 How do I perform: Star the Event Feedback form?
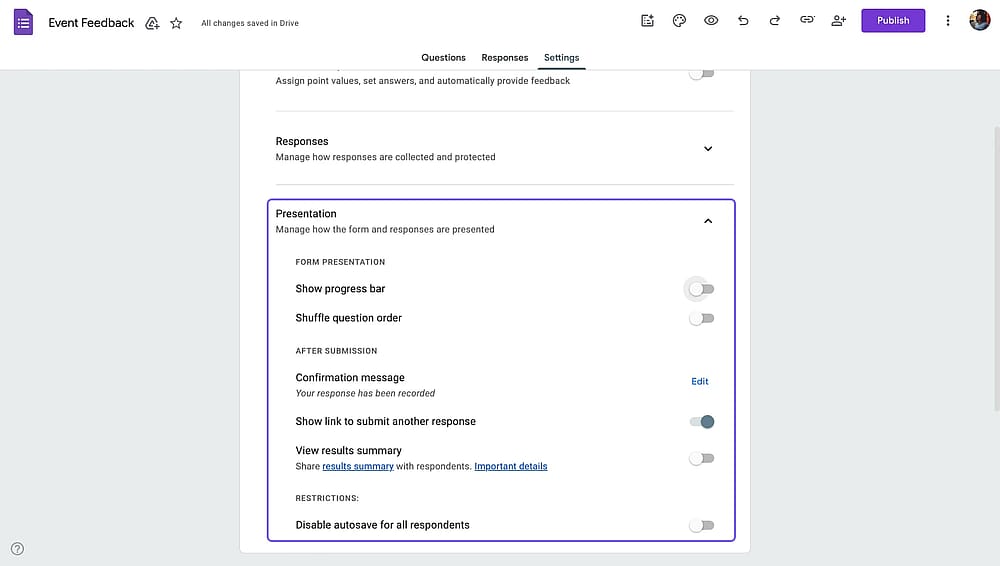click(x=176, y=24)
